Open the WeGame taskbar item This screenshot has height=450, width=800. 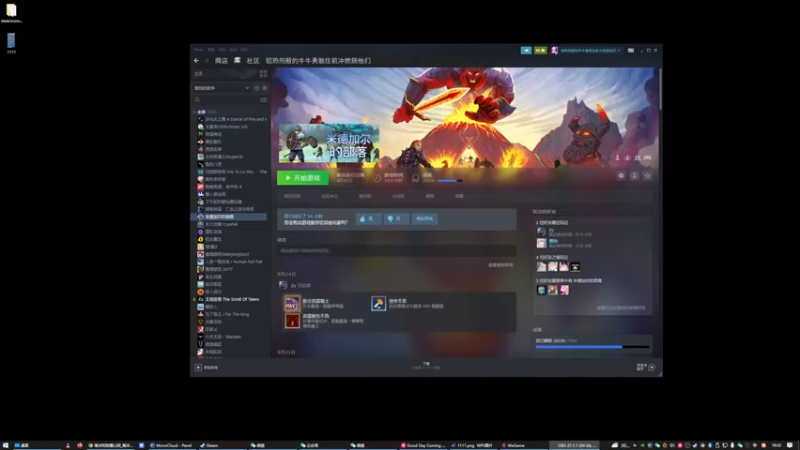tap(514, 445)
